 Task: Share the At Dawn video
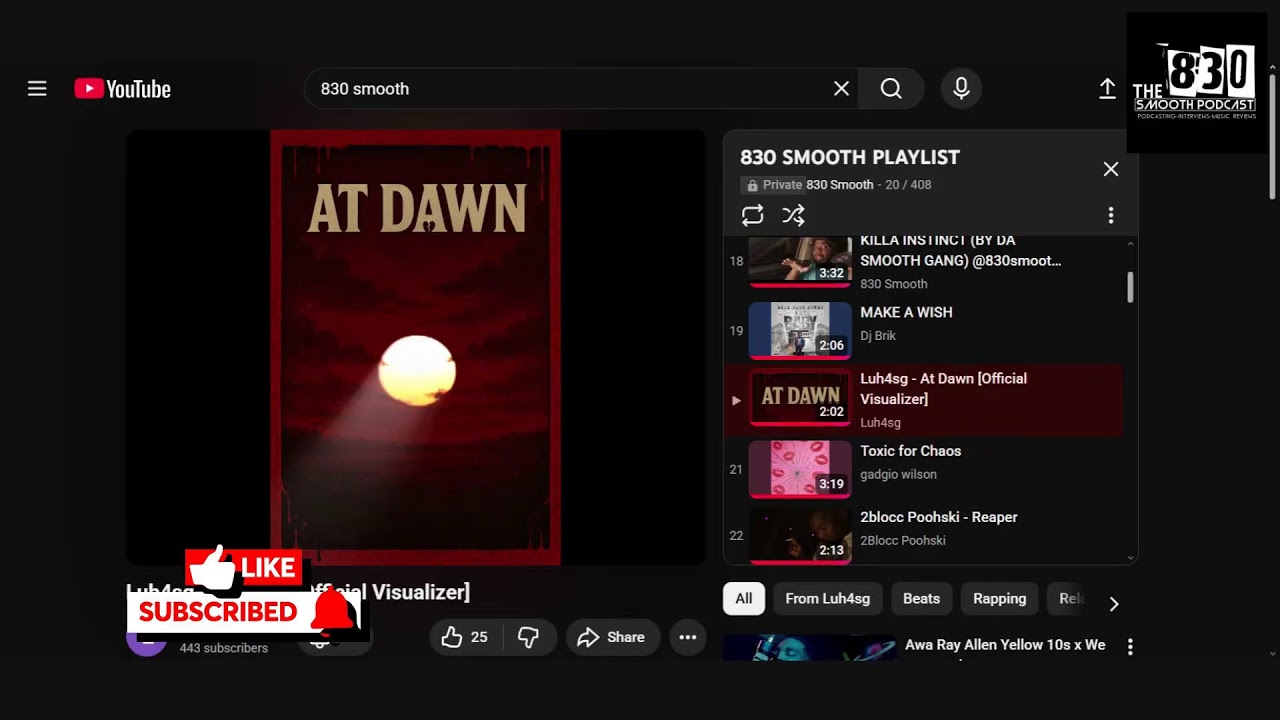point(613,637)
